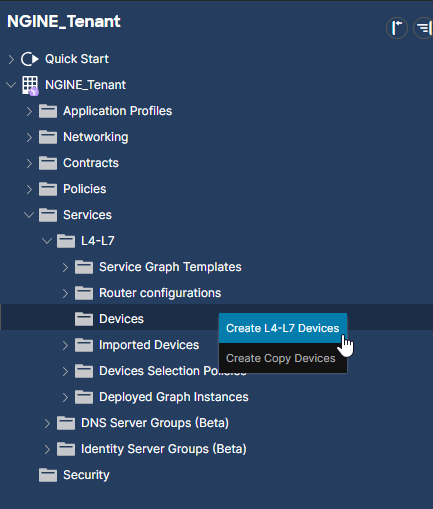The image size is (433, 509).
Task: Click the pin navigation pane icon
Action: pyautogui.click(x=397, y=28)
